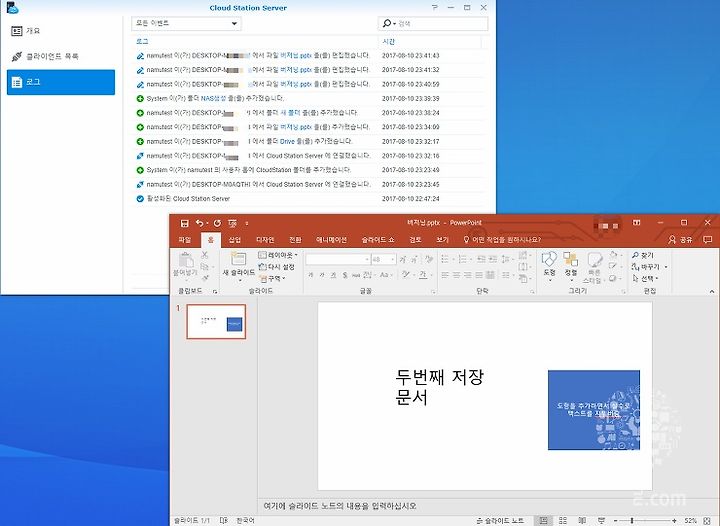Click the Format Painter brush icon
The image size is (720, 526).
click(205, 278)
